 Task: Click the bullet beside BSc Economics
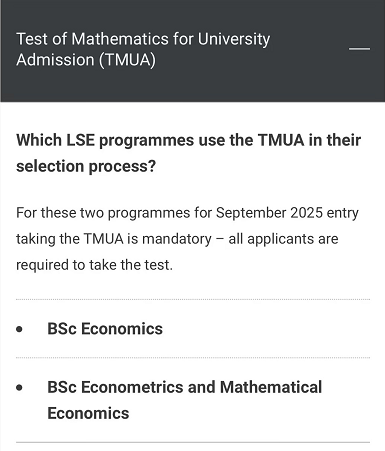click(x=19, y=329)
